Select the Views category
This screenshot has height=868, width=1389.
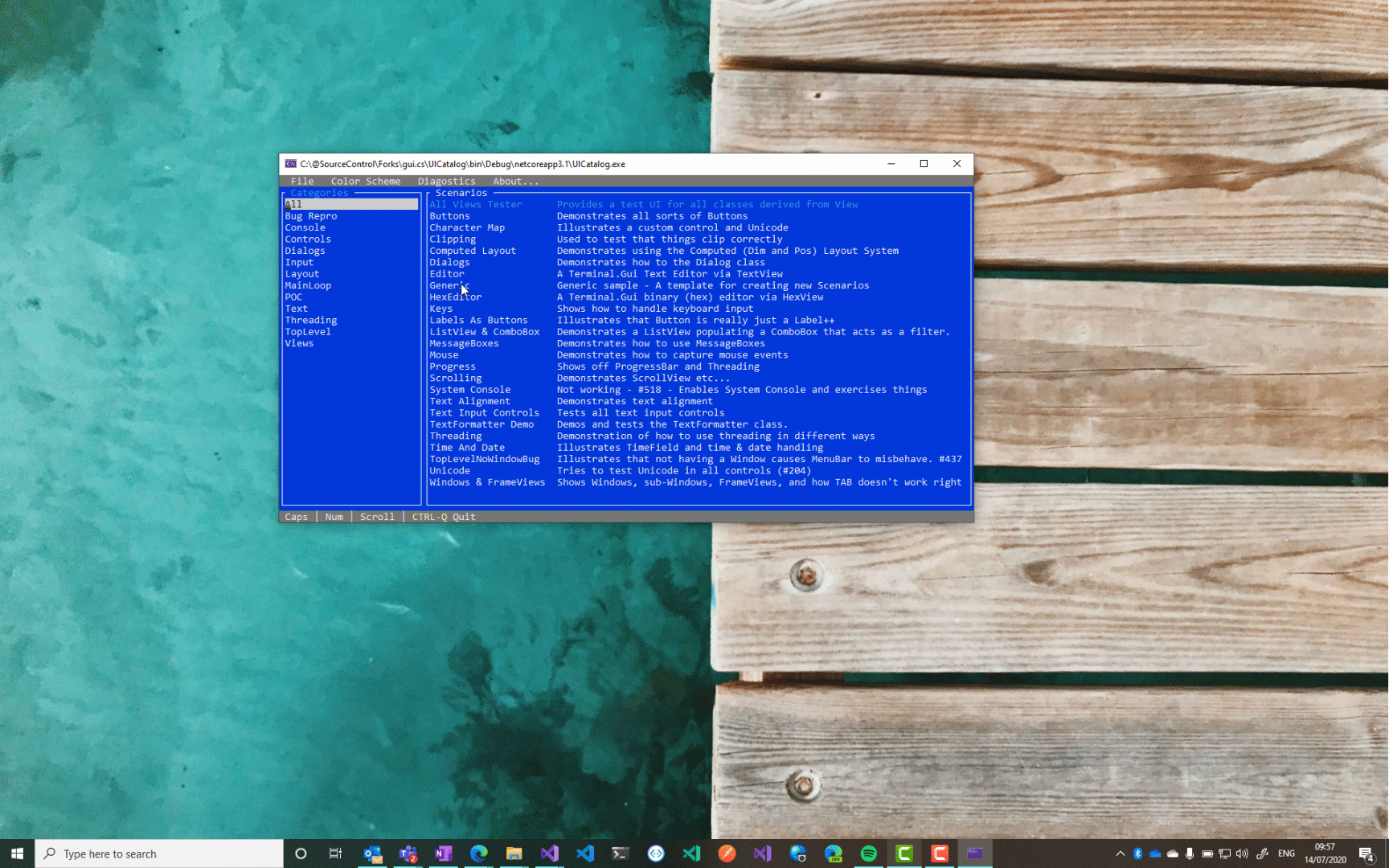click(299, 343)
